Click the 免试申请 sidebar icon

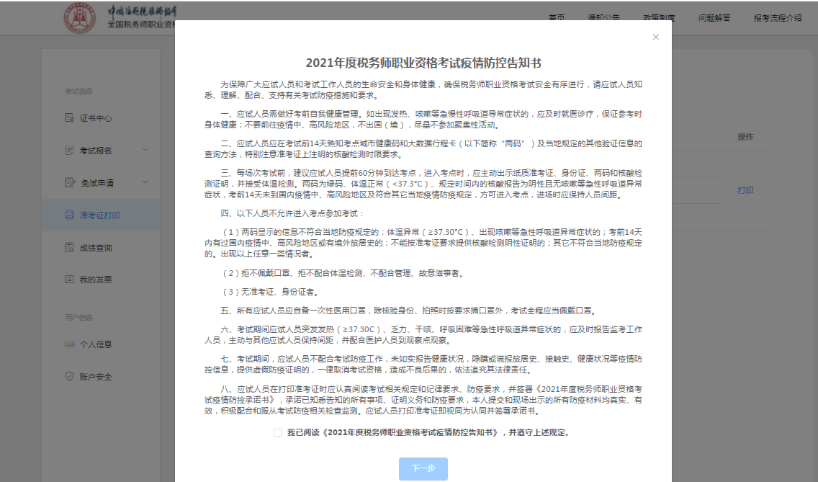[70, 182]
